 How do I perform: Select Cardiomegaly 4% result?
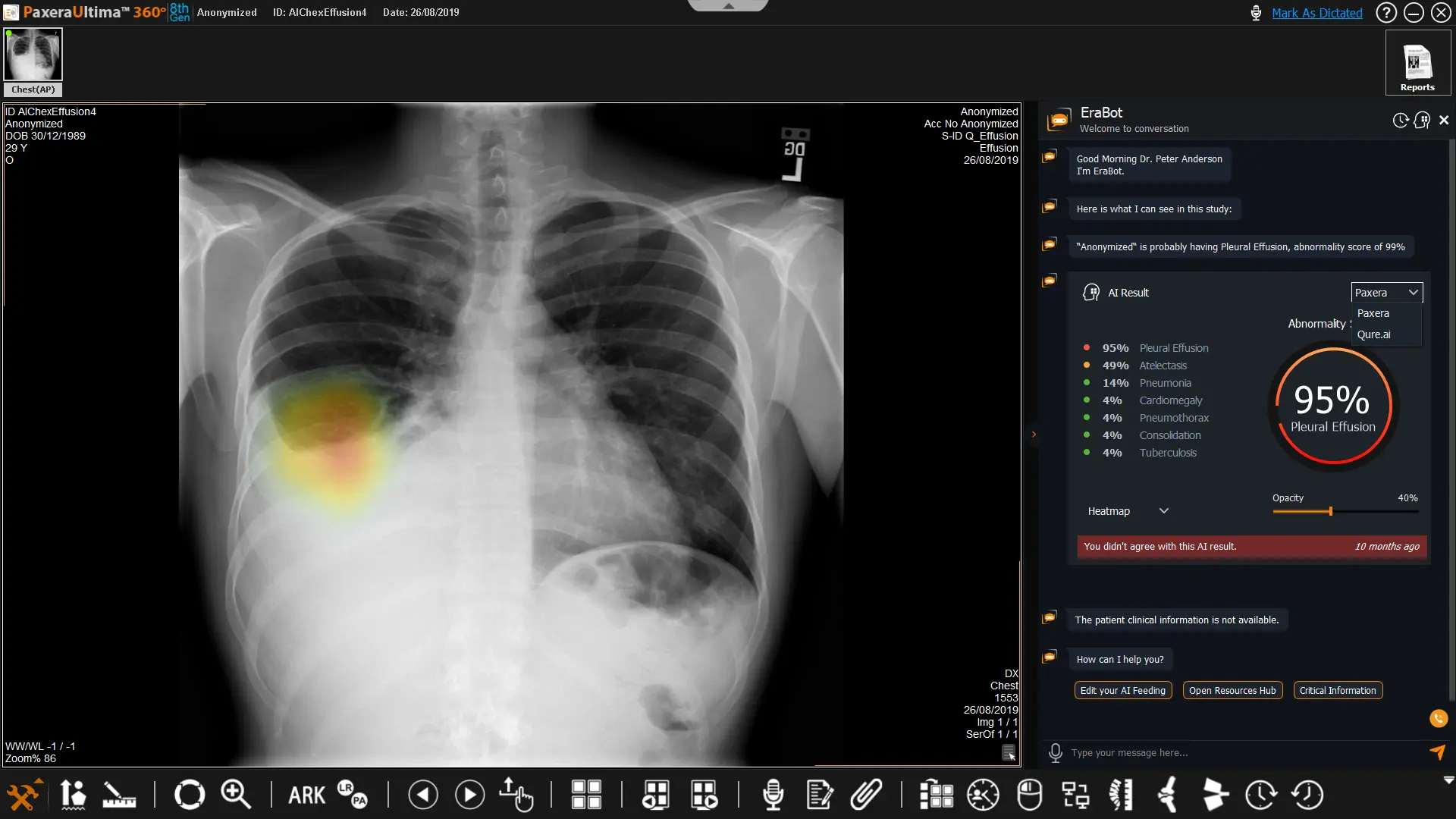pos(1142,400)
